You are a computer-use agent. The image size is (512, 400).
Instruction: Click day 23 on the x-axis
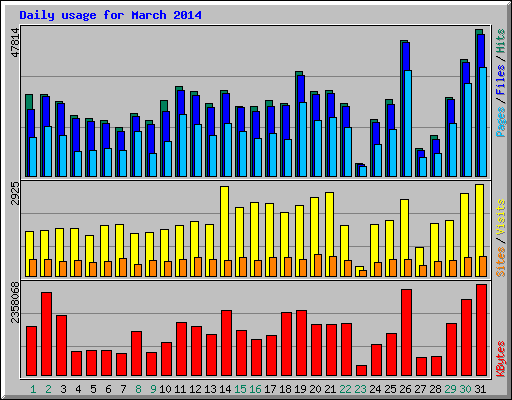click(360, 389)
